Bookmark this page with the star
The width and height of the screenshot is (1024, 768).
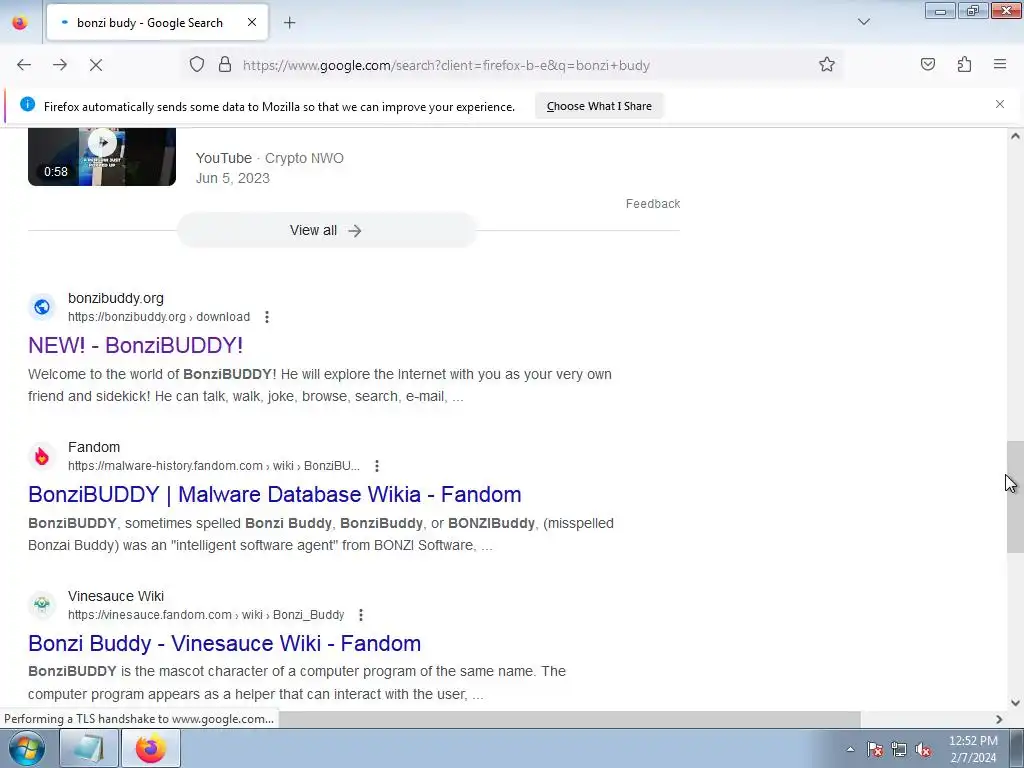827,64
